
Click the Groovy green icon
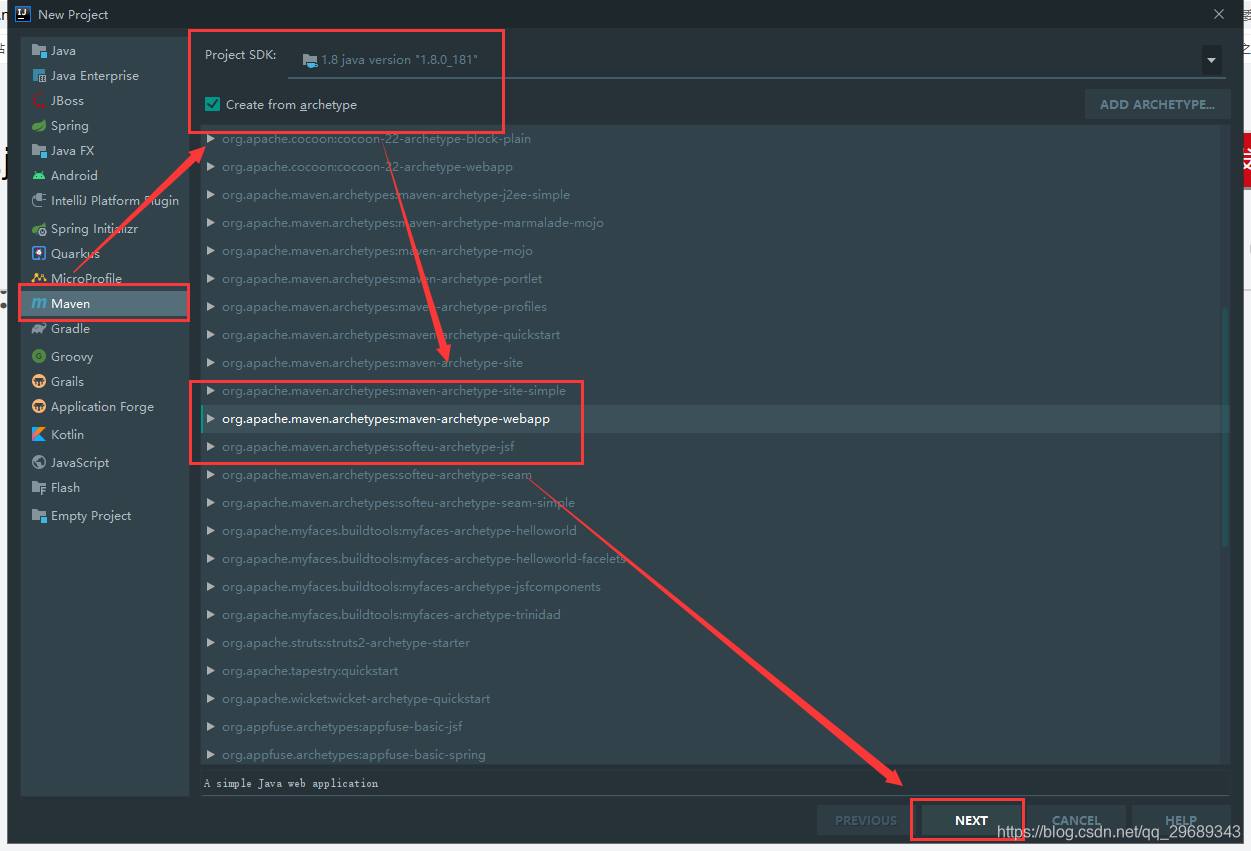tap(39, 357)
